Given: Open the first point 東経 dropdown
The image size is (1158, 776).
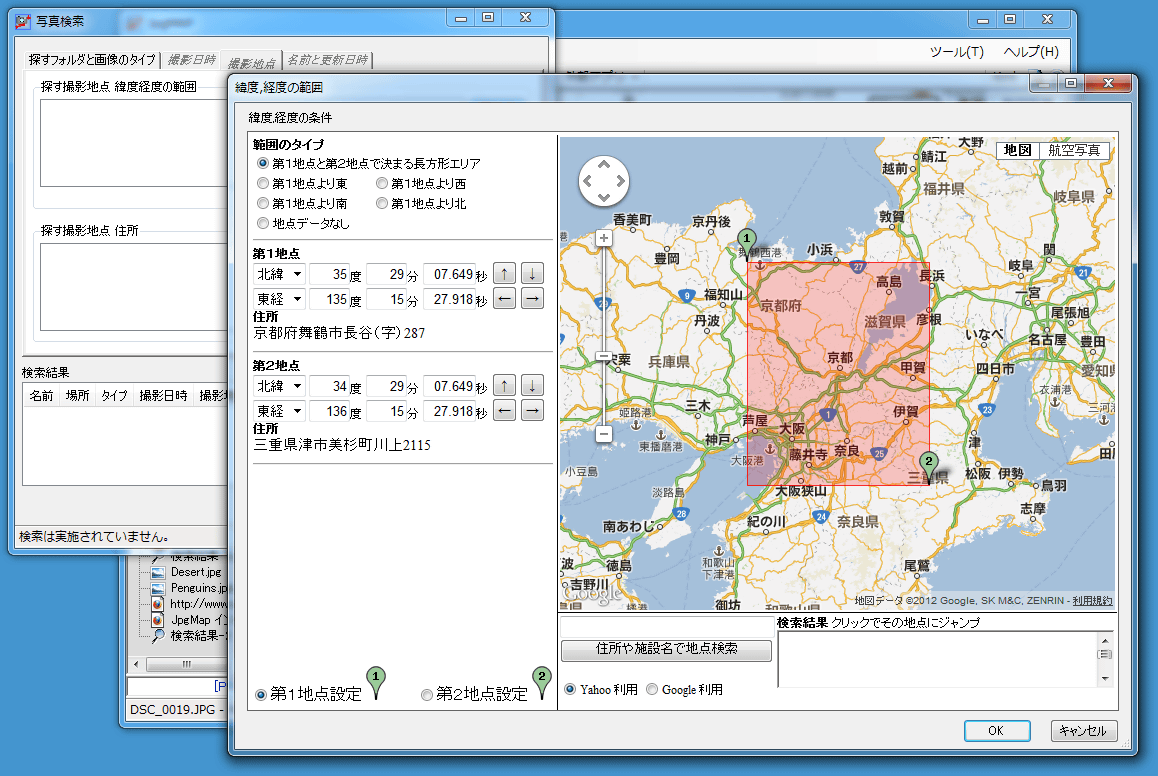Looking at the screenshot, I should (x=278, y=299).
